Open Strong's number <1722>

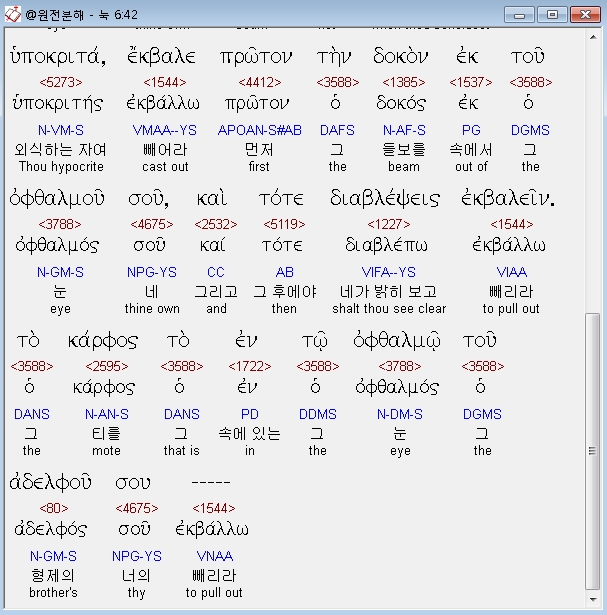[250, 366]
